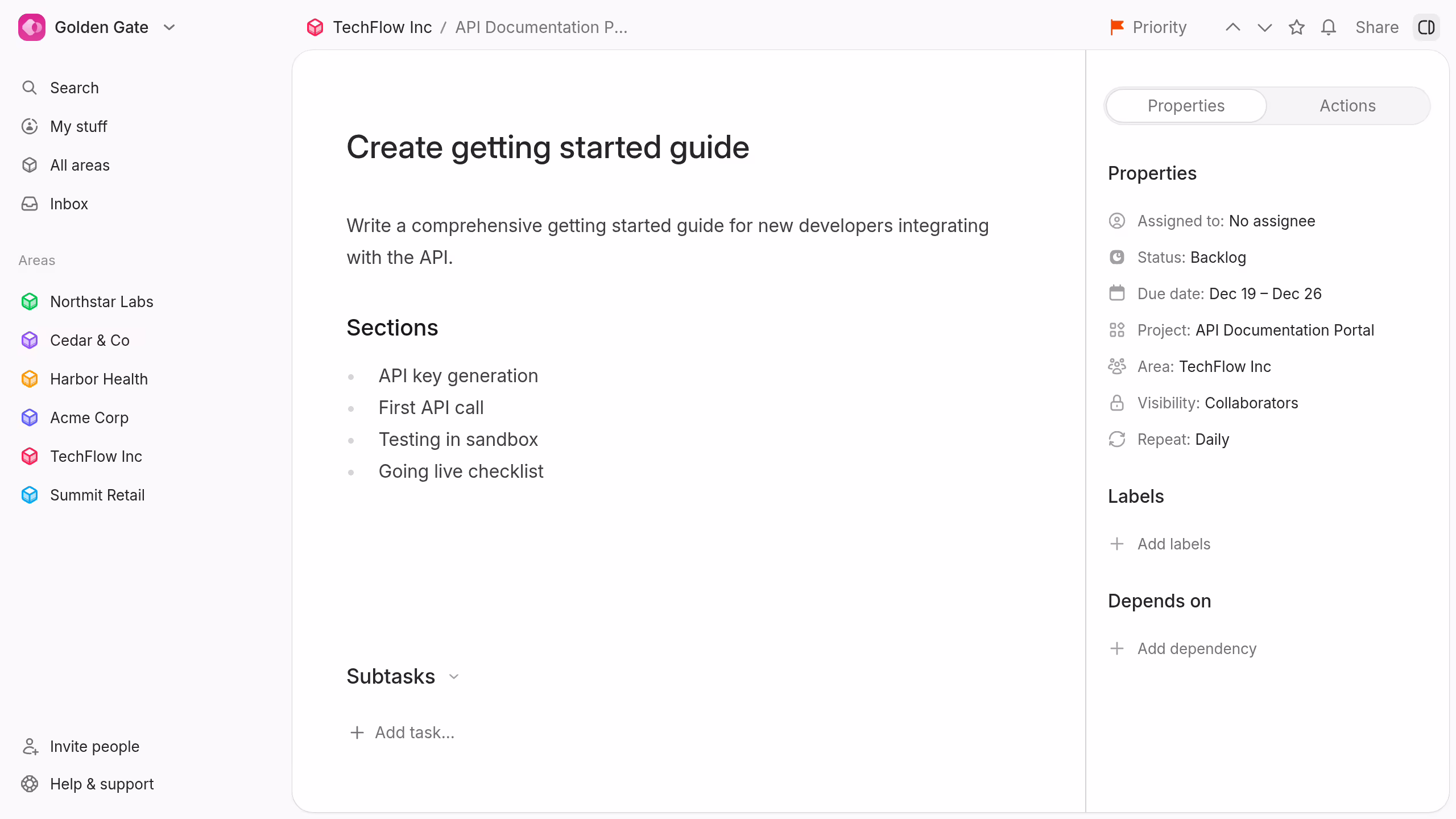This screenshot has height=819, width=1456.
Task: Switch to the Actions tab
Action: (1347, 106)
